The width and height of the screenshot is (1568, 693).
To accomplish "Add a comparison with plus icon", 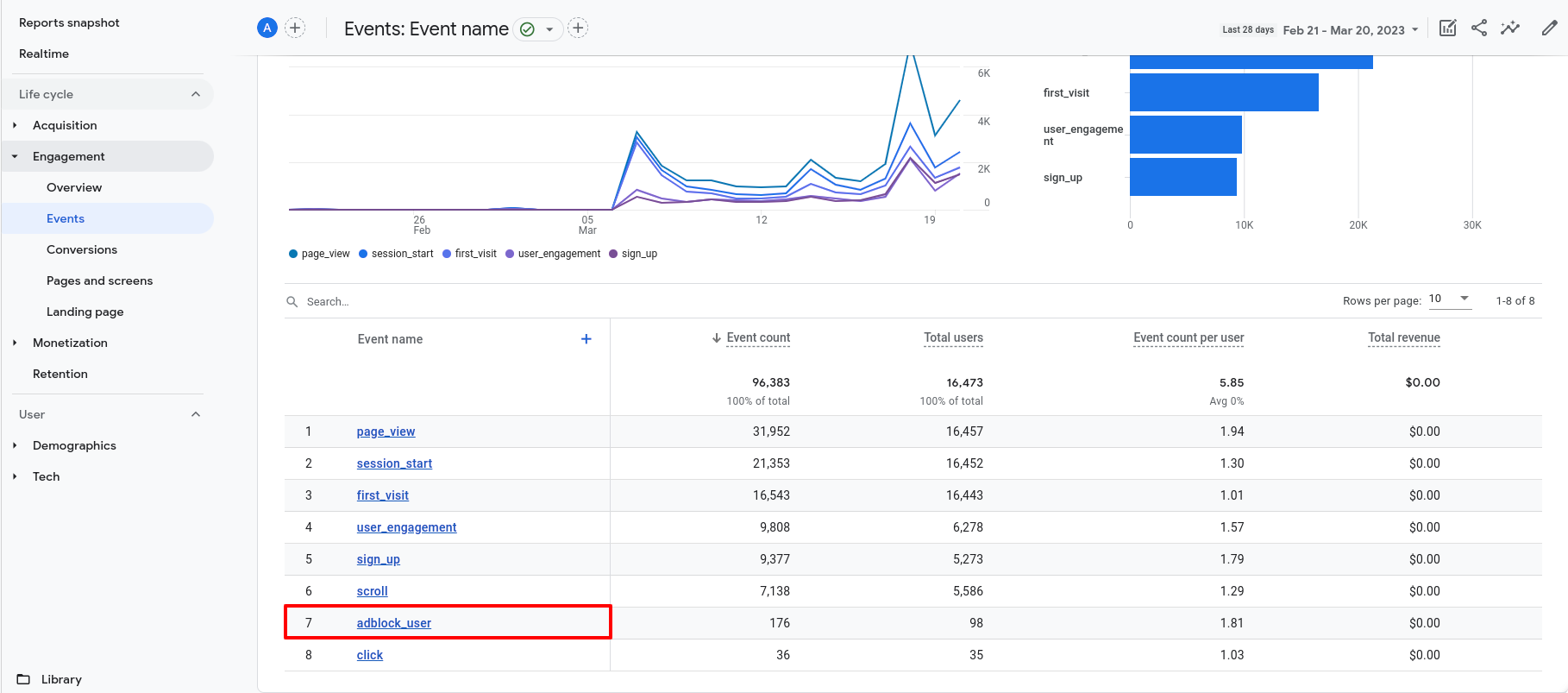I will [295, 28].
